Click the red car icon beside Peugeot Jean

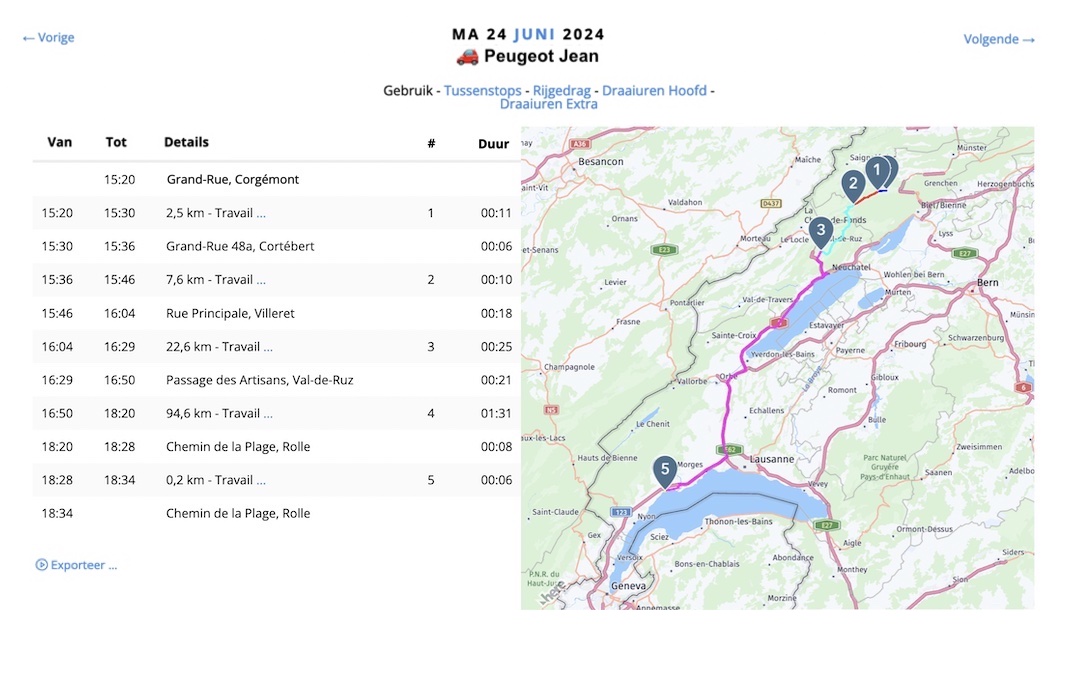pyautogui.click(x=467, y=56)
